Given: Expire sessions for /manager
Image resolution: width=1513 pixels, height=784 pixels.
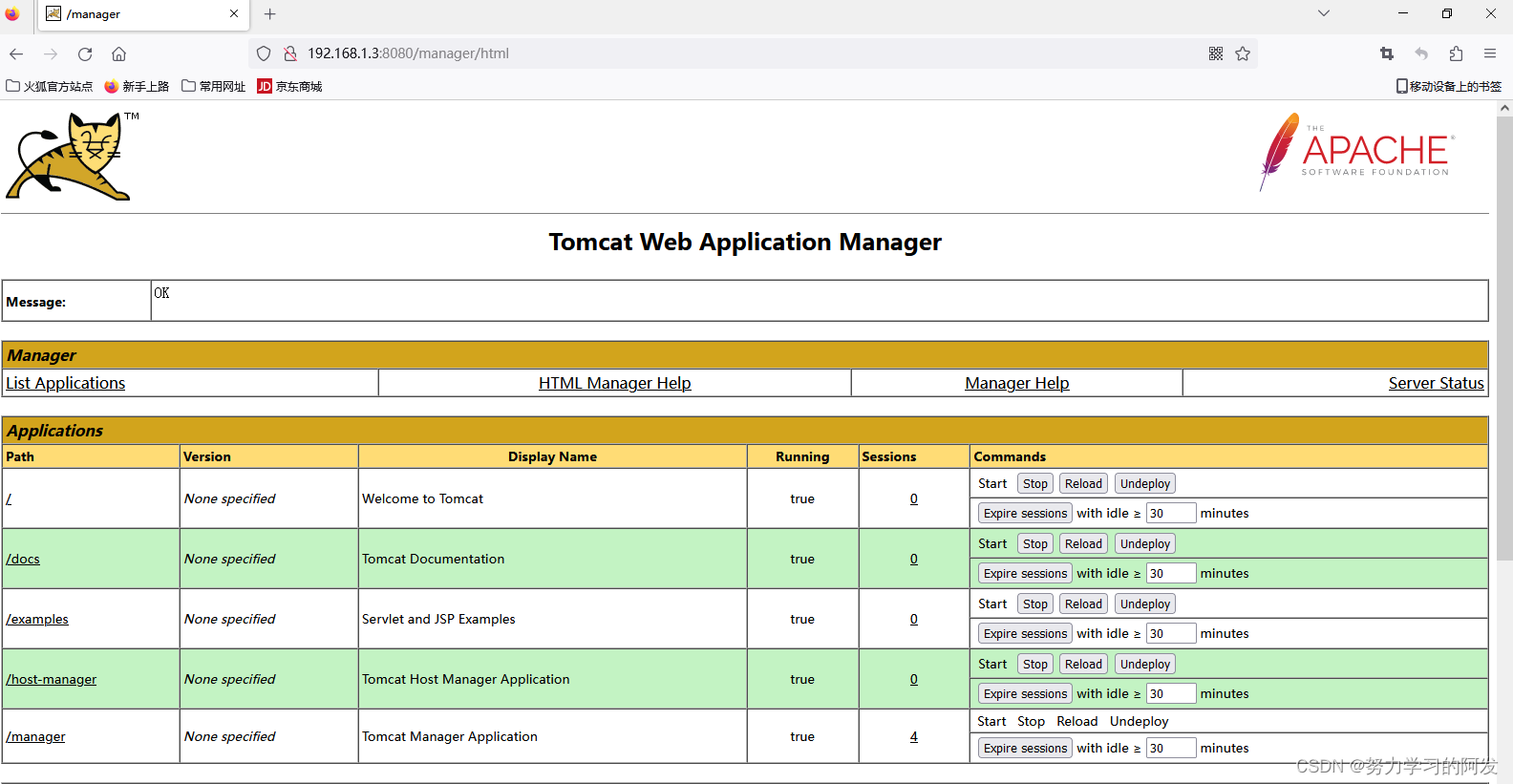Looking at the screenshot, I should (1025, 749).
